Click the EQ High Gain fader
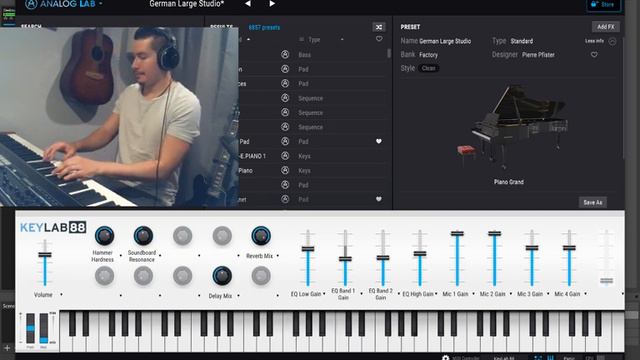The height and width of the screenshot is (360, 640). 420,253
